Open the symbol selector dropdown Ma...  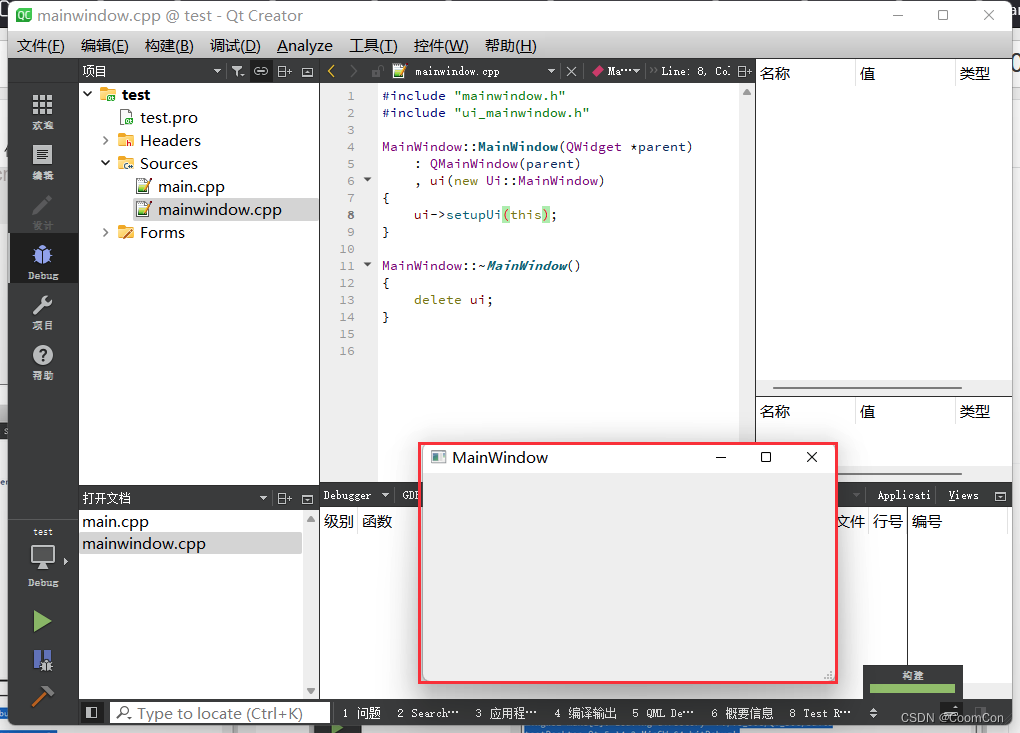coord(615,71)
